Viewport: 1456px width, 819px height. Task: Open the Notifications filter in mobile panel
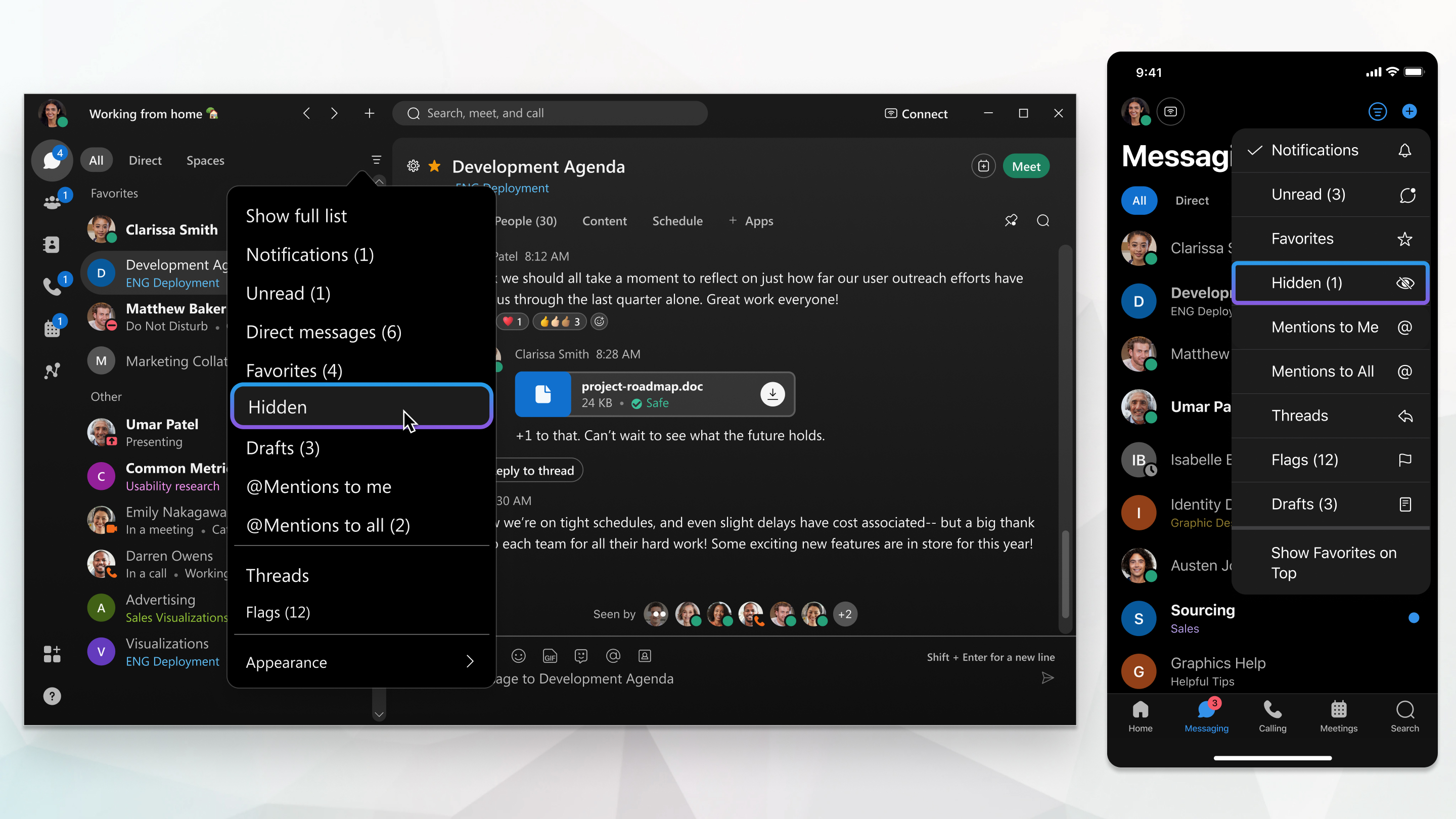coord(1314,150)
